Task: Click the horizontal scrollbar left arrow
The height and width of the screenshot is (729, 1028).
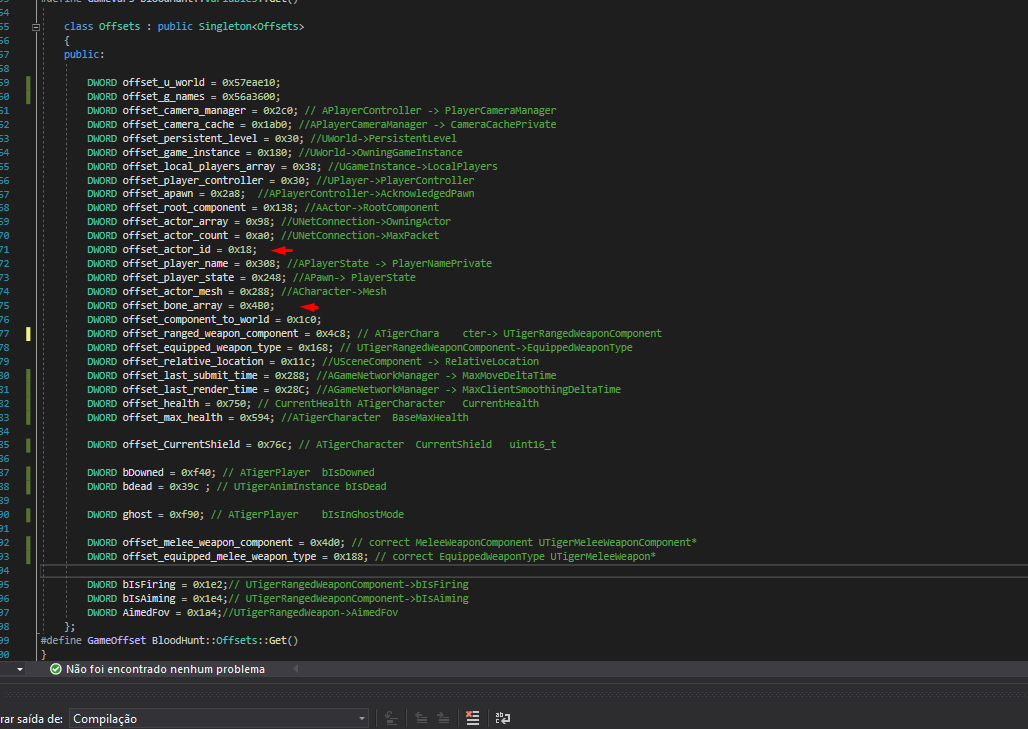Action: [296, 669]
